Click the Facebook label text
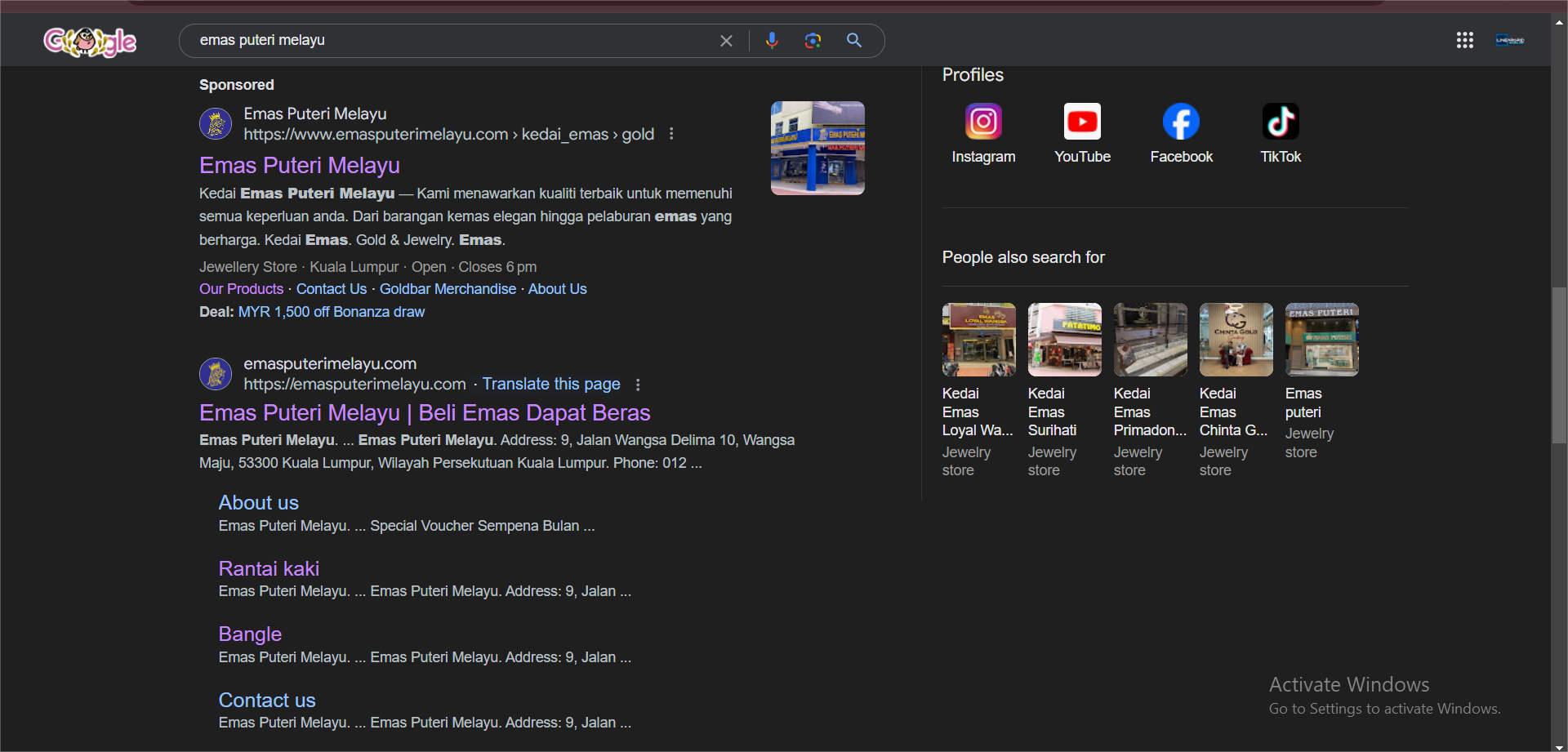 [1181, 157]
